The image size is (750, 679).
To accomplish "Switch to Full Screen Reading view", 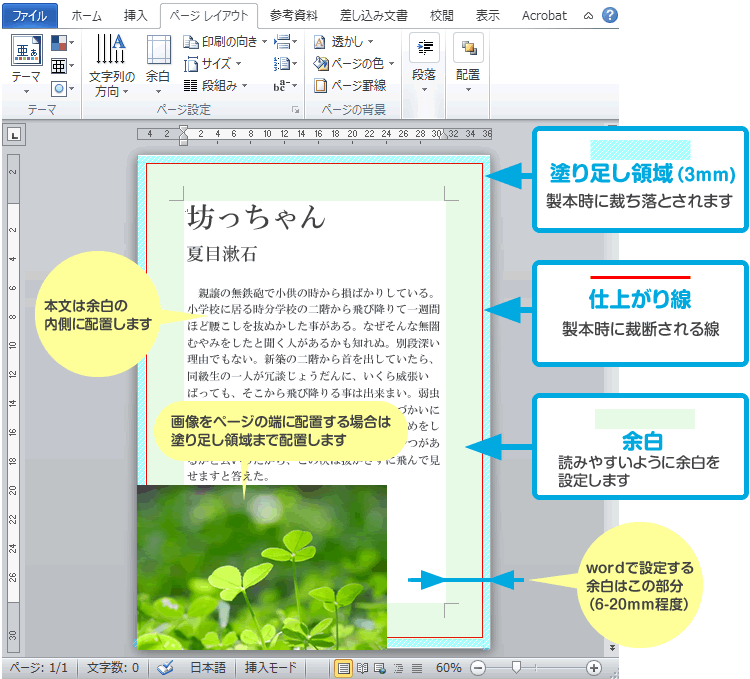I will (362, 667).
